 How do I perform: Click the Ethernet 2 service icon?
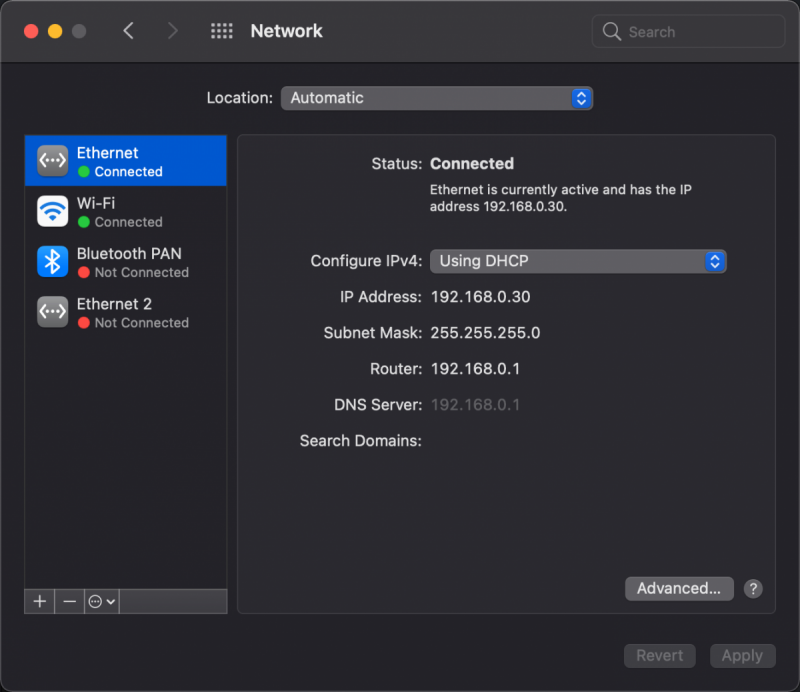pos(52,312)
